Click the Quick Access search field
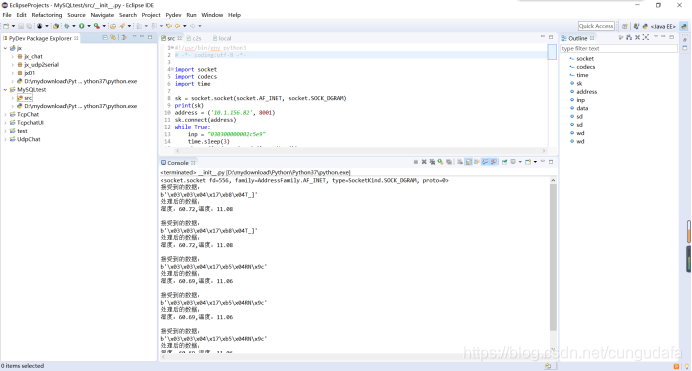 pos(596,26)
